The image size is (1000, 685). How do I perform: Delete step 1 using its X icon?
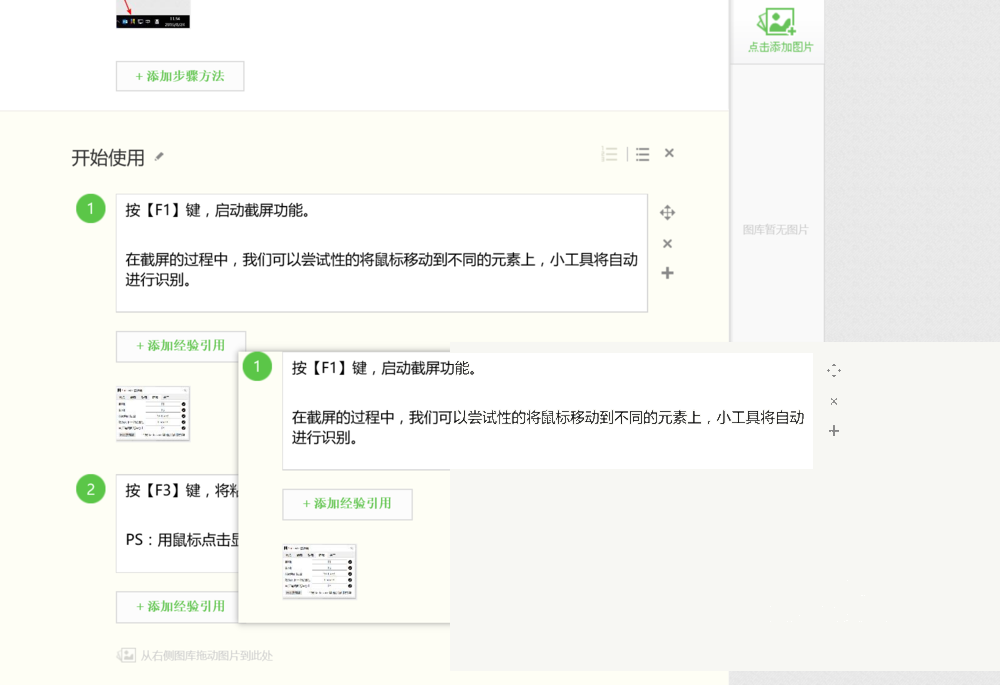click(x=667, y=244)
